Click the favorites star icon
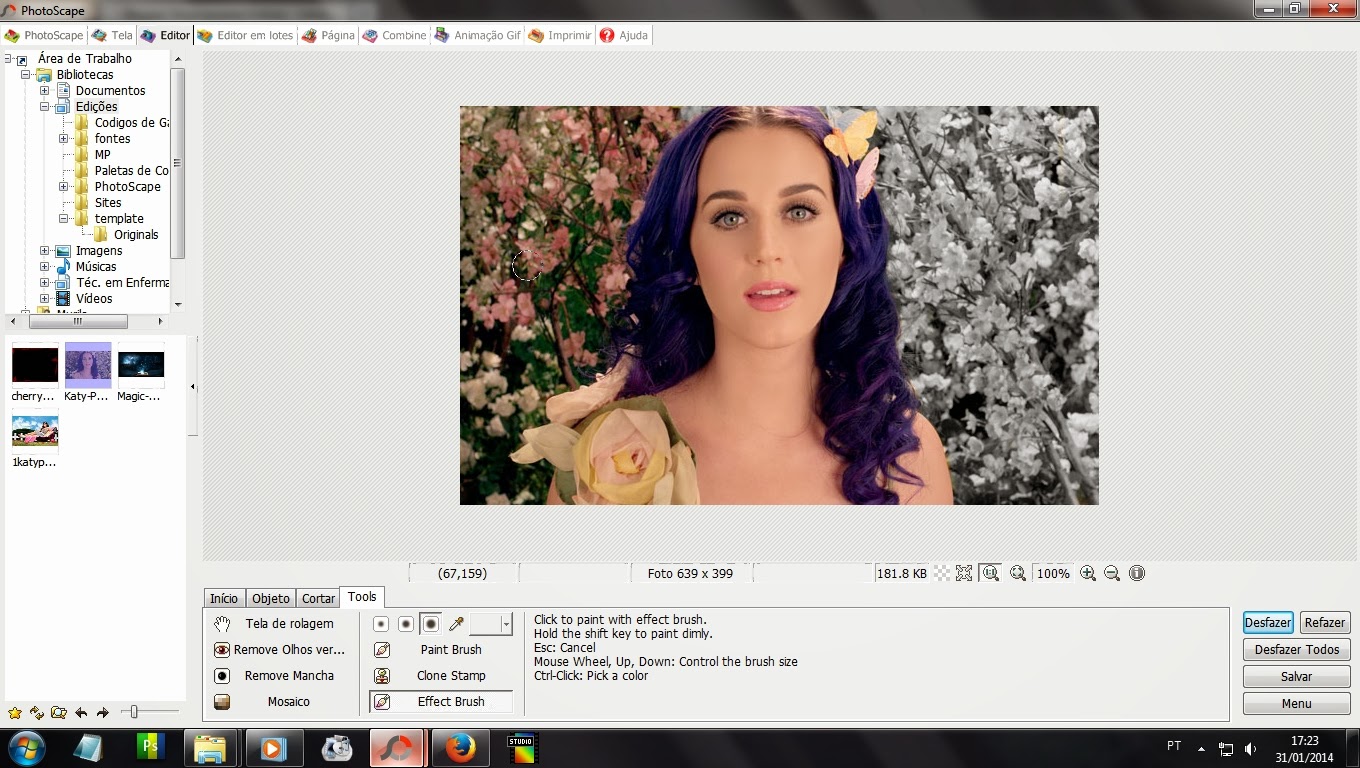The height and width of the screenshot is (768, 1360). coord(15,713)
